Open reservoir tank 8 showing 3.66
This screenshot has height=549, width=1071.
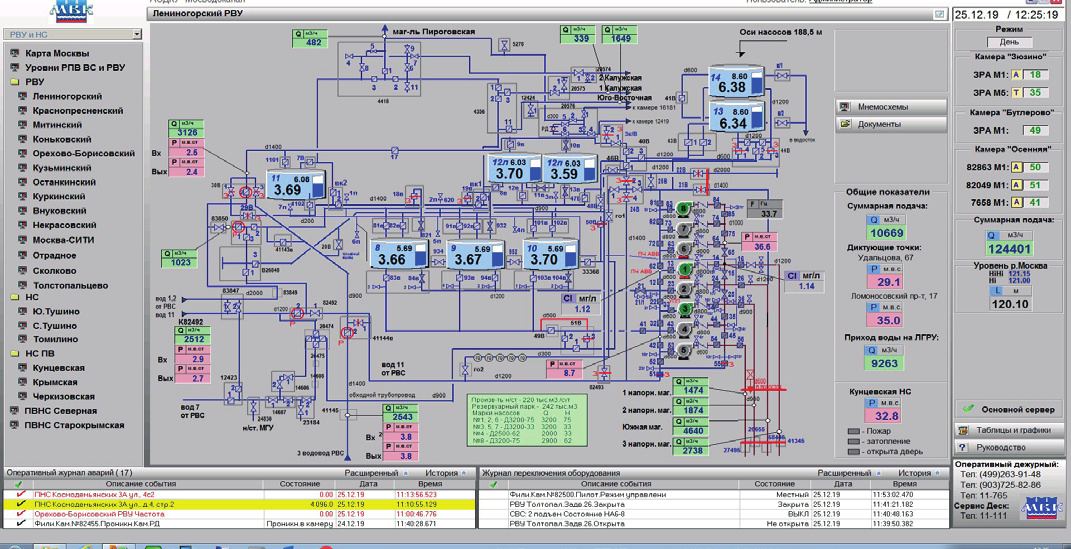[x=398, y=254]
